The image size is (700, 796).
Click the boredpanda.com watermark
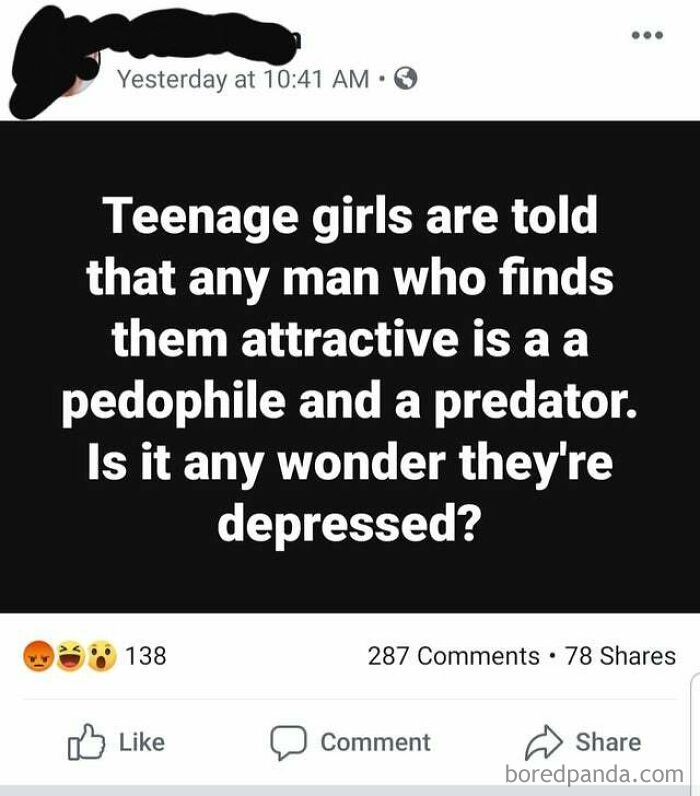pyautogui.click(x=594, y=775)
